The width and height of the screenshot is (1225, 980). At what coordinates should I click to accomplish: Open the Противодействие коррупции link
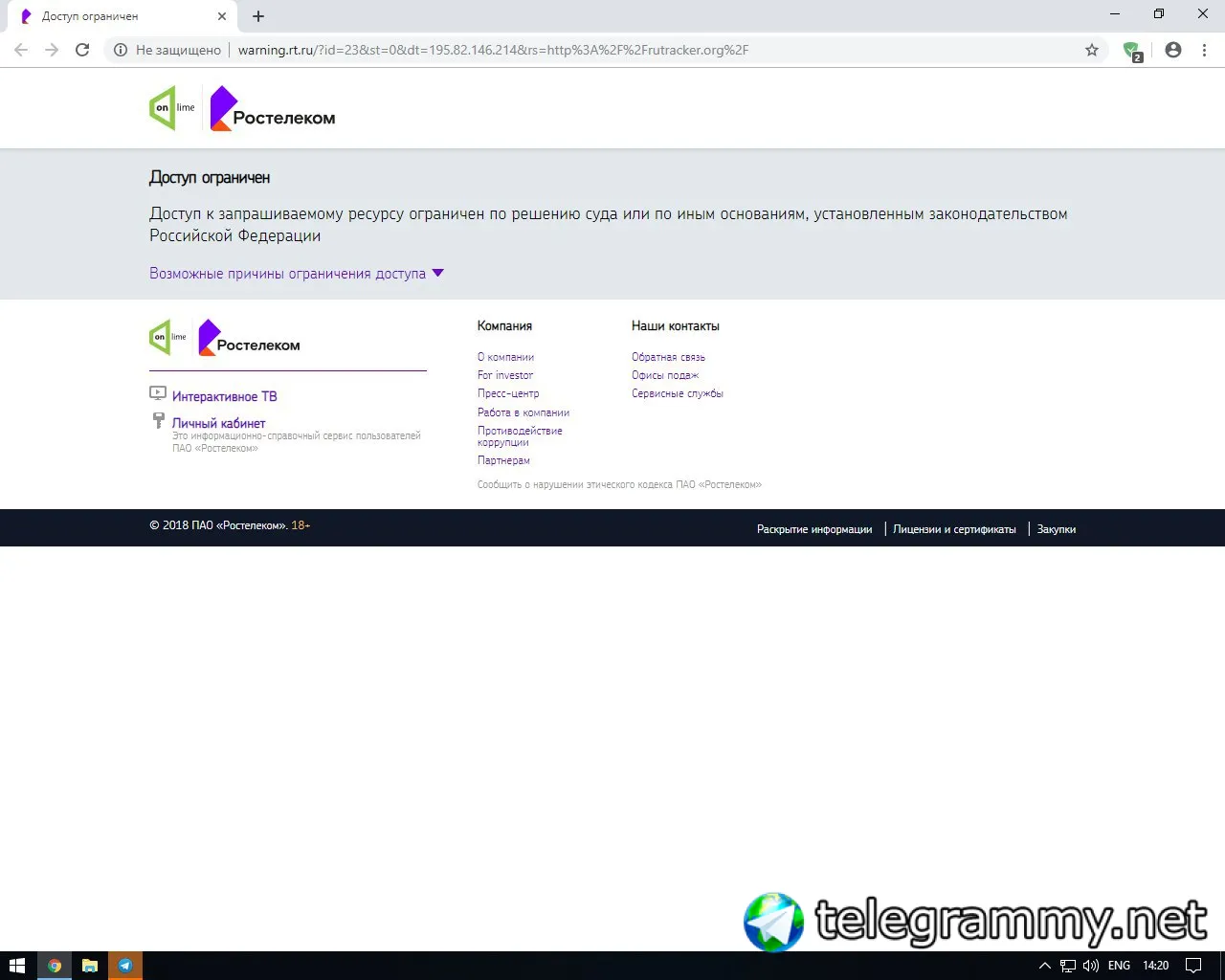click(520, 436)
